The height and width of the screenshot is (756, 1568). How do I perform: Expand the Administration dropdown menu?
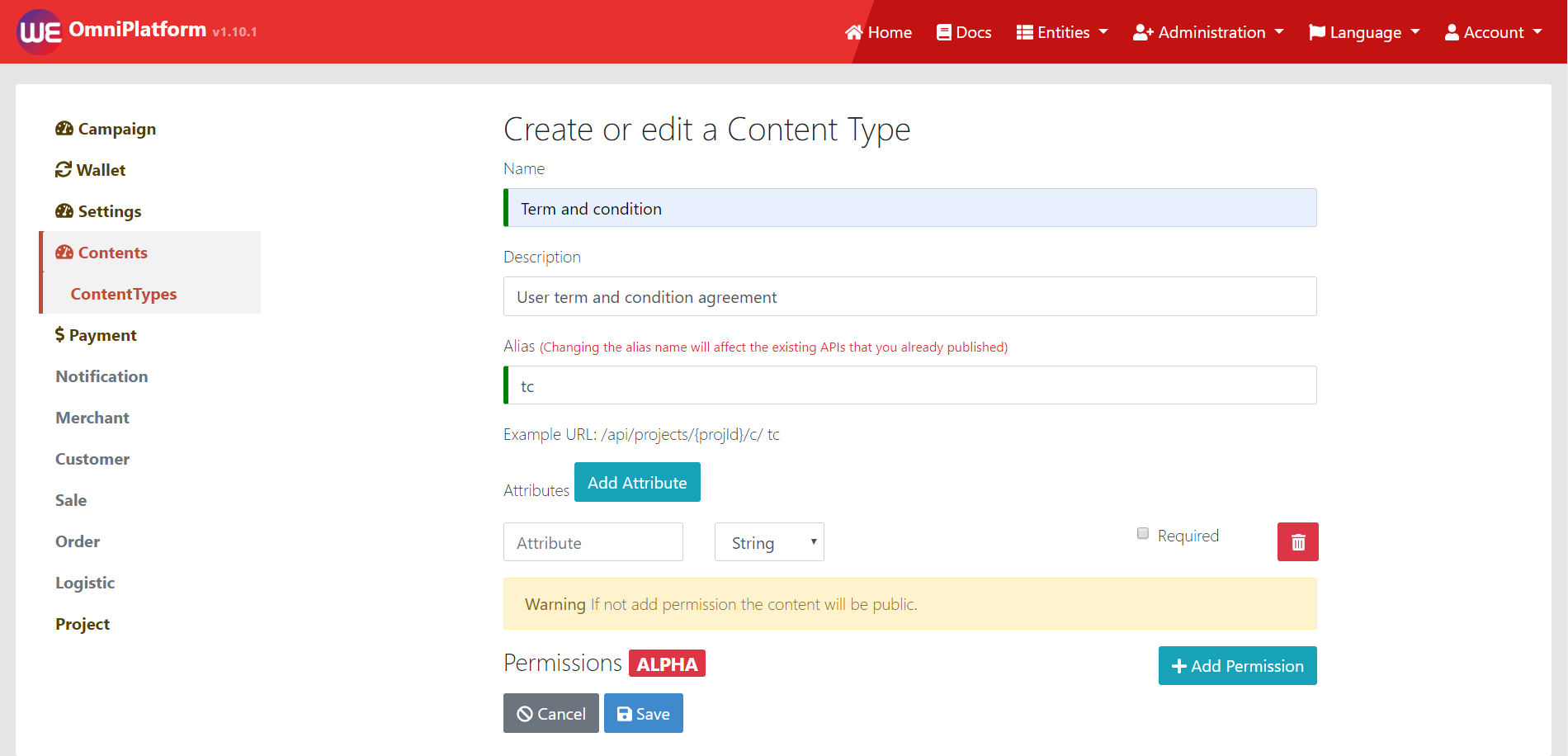[1208, 32]
